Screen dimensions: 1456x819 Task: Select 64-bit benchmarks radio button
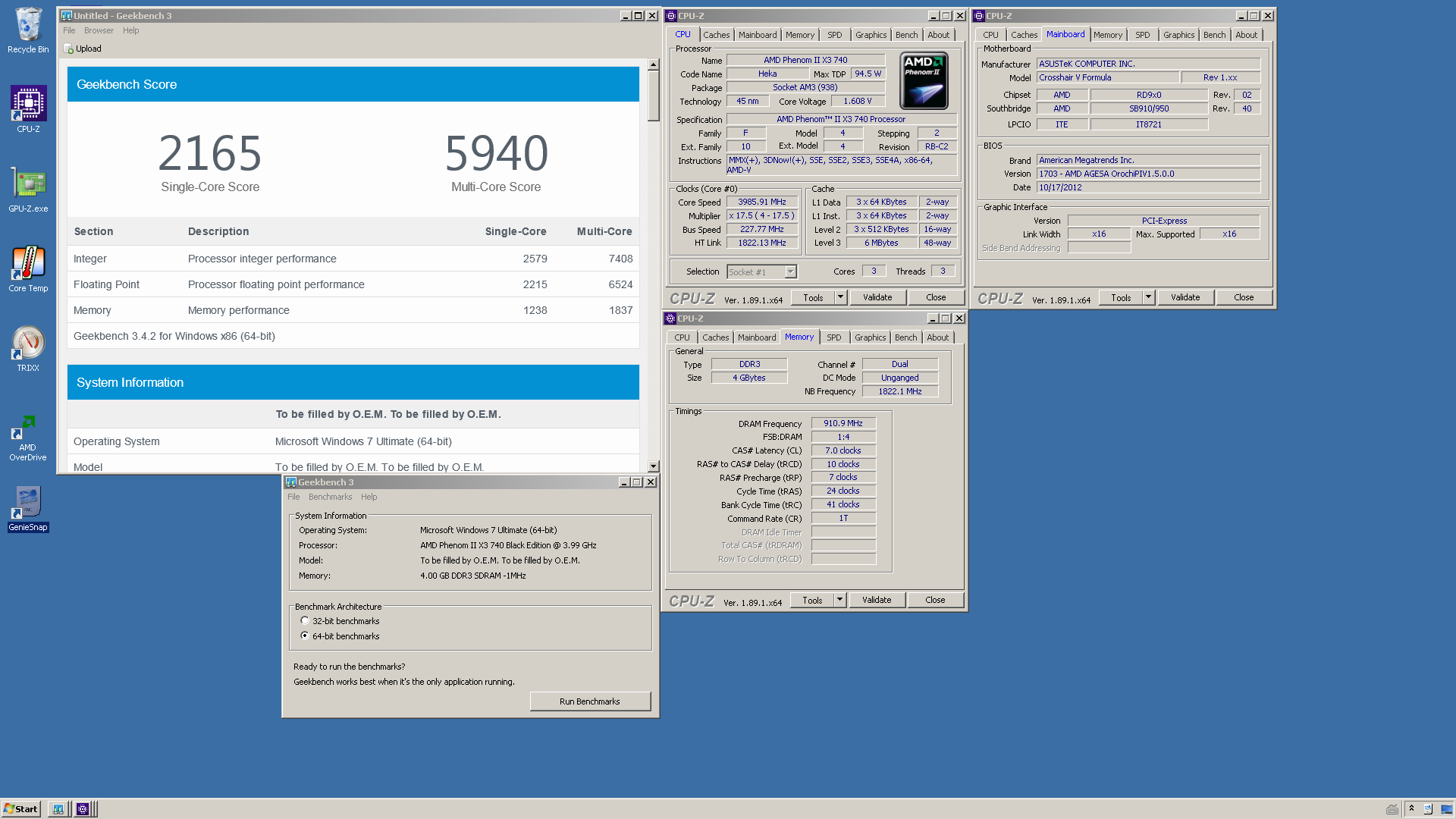pos(305,636)
